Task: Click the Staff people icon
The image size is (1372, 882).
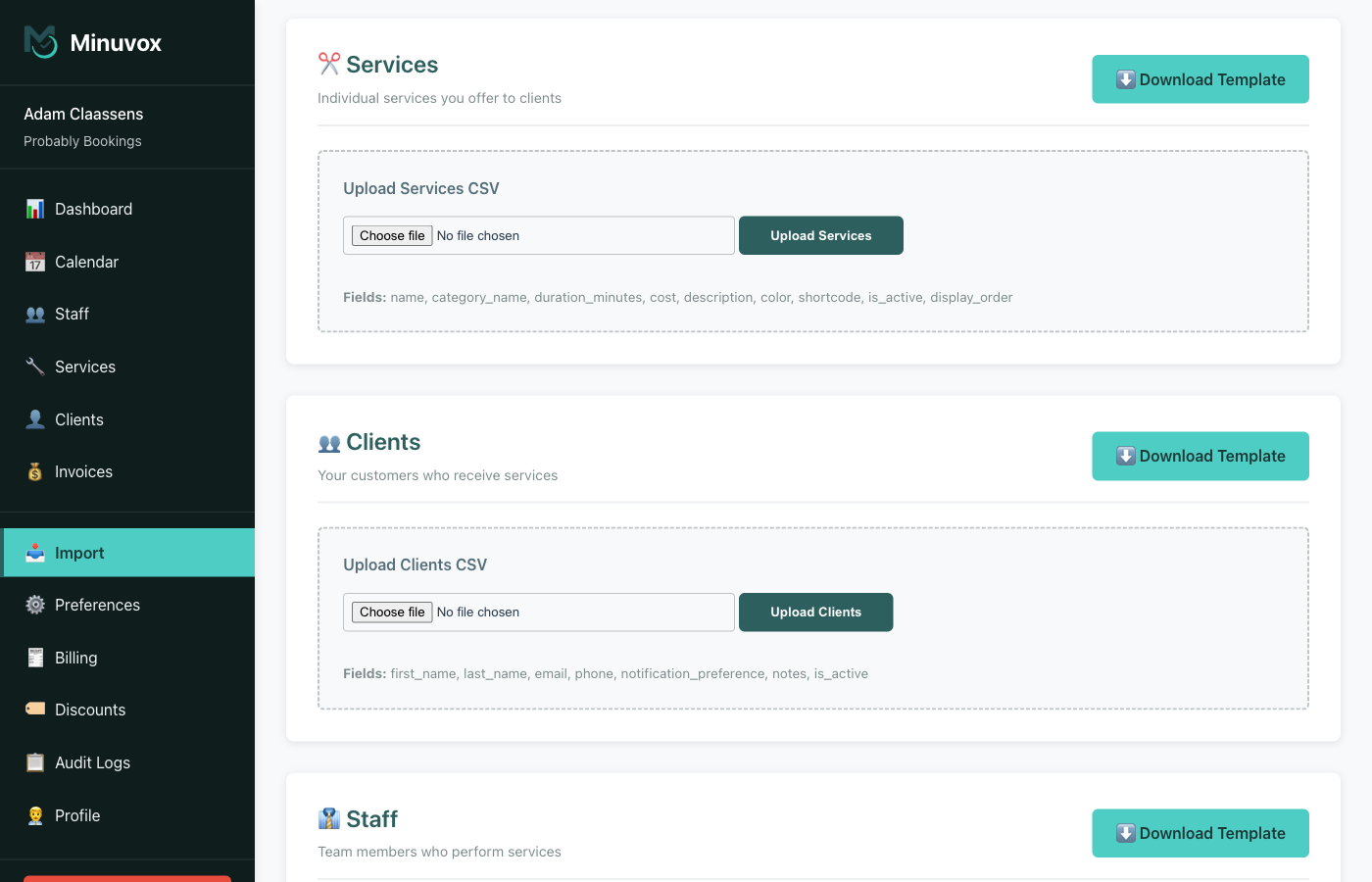Action: click(x=34, y=314)
